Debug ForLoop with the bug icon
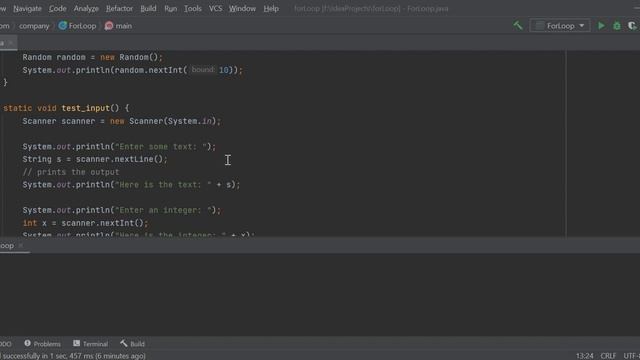The image size is (640, 360). pos(617,26)
